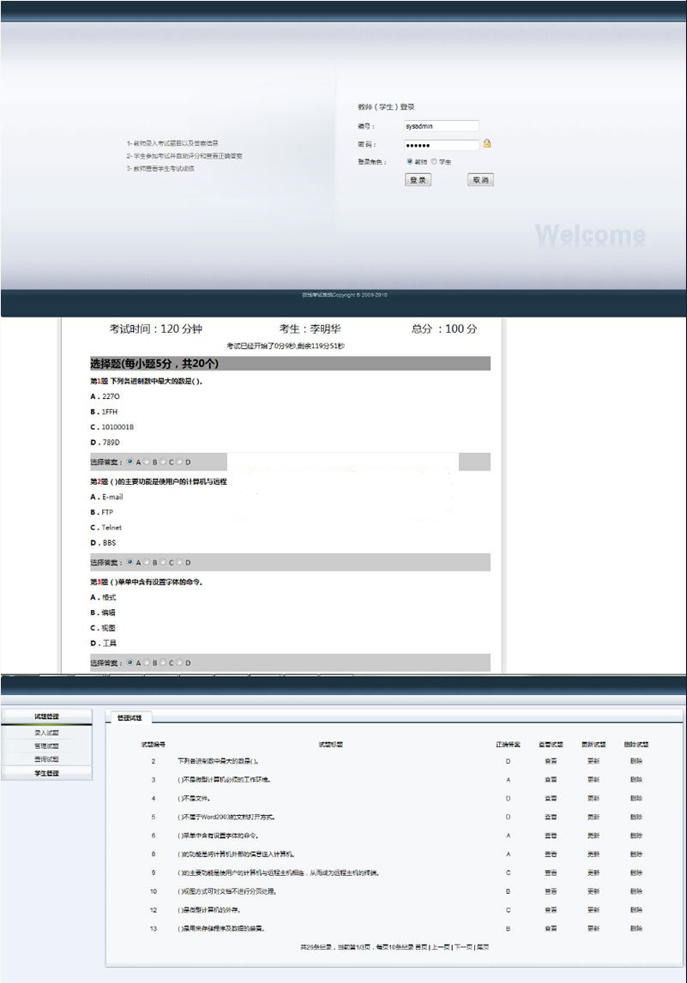
Task: Click the 正确答案 column header
Action: coord(508,745)
